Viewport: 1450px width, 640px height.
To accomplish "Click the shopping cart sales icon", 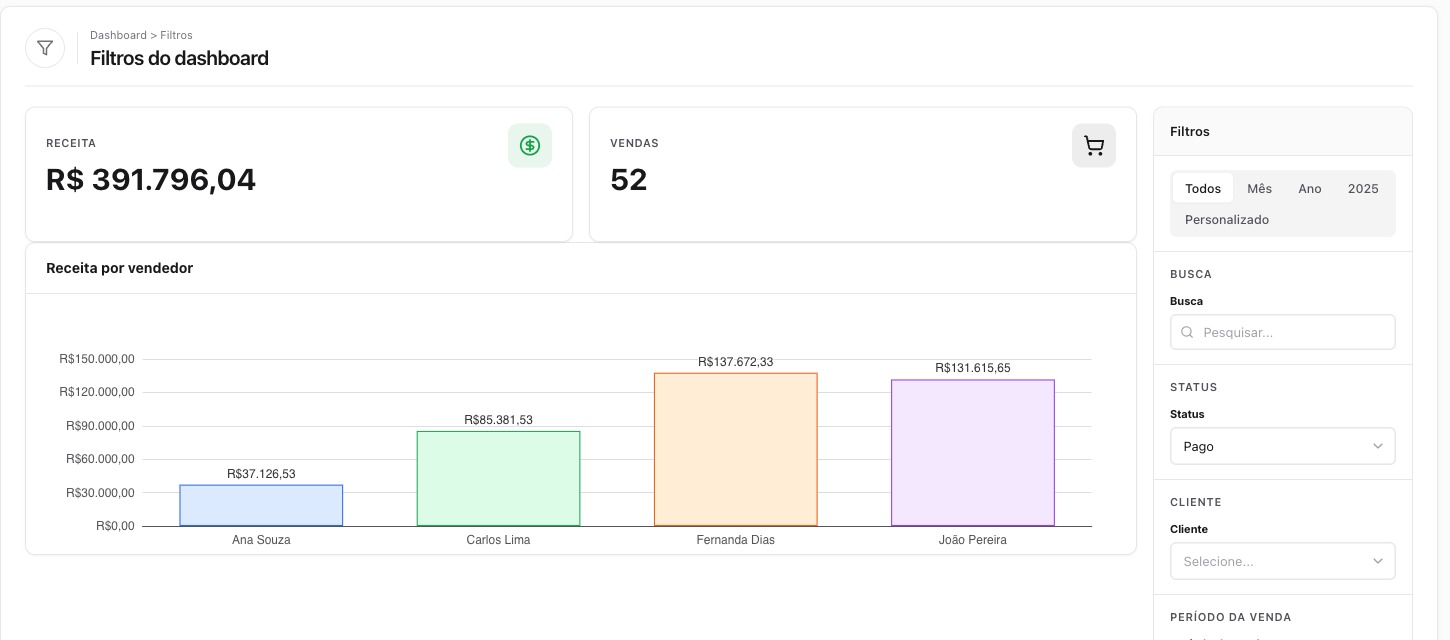I will [1094, 146].
